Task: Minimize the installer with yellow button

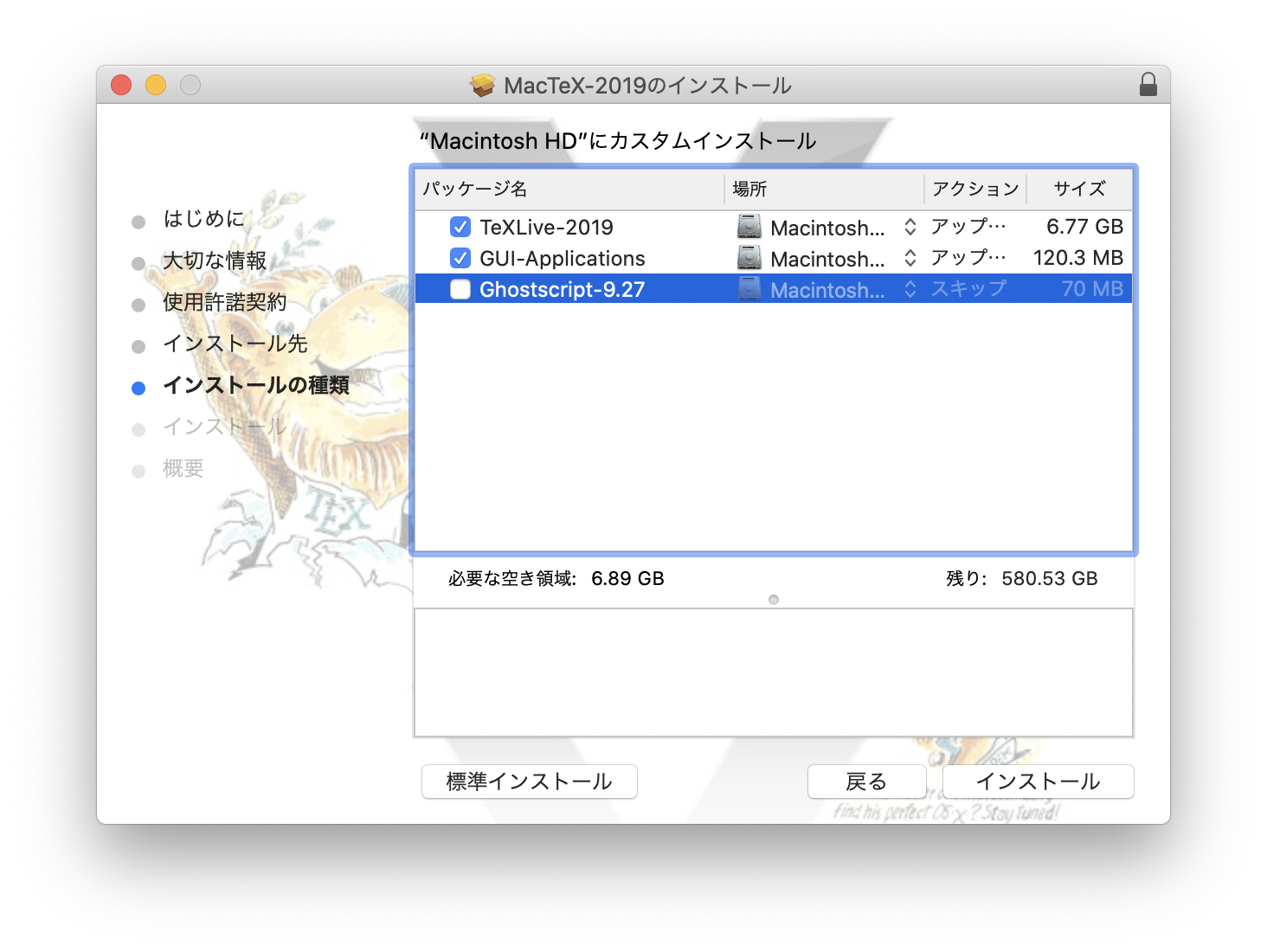Action: pos(156,85)
